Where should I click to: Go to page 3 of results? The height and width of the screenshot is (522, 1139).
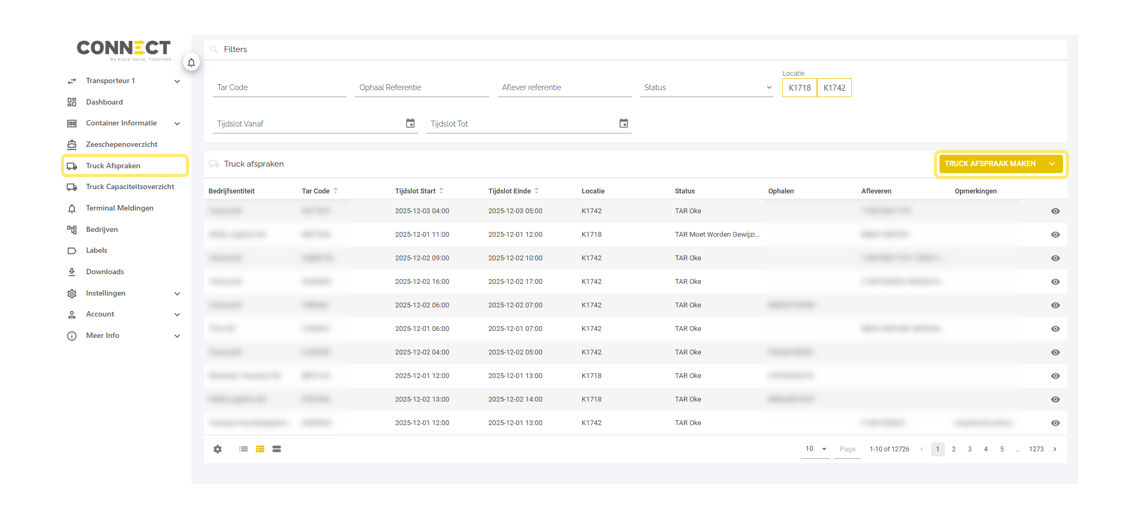(969, 449)
